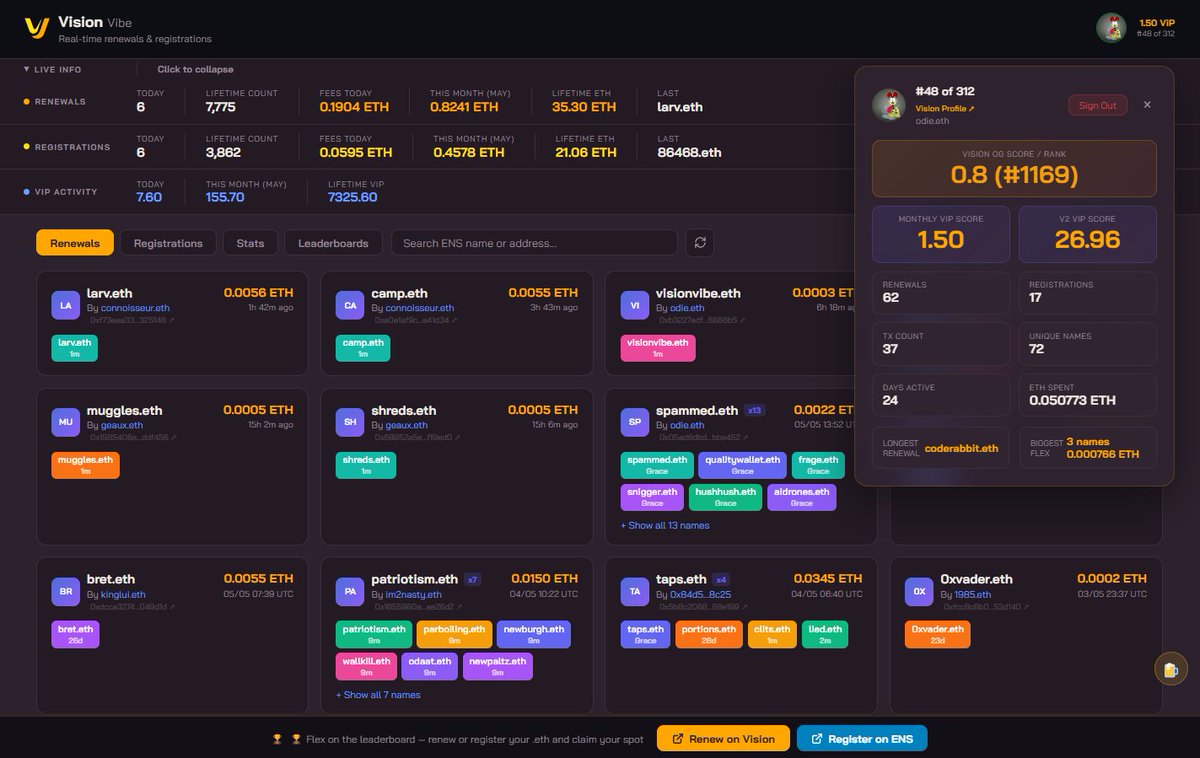
Task: Click the purple bret.eth 26d tag
Action: [x=75, y=634]
